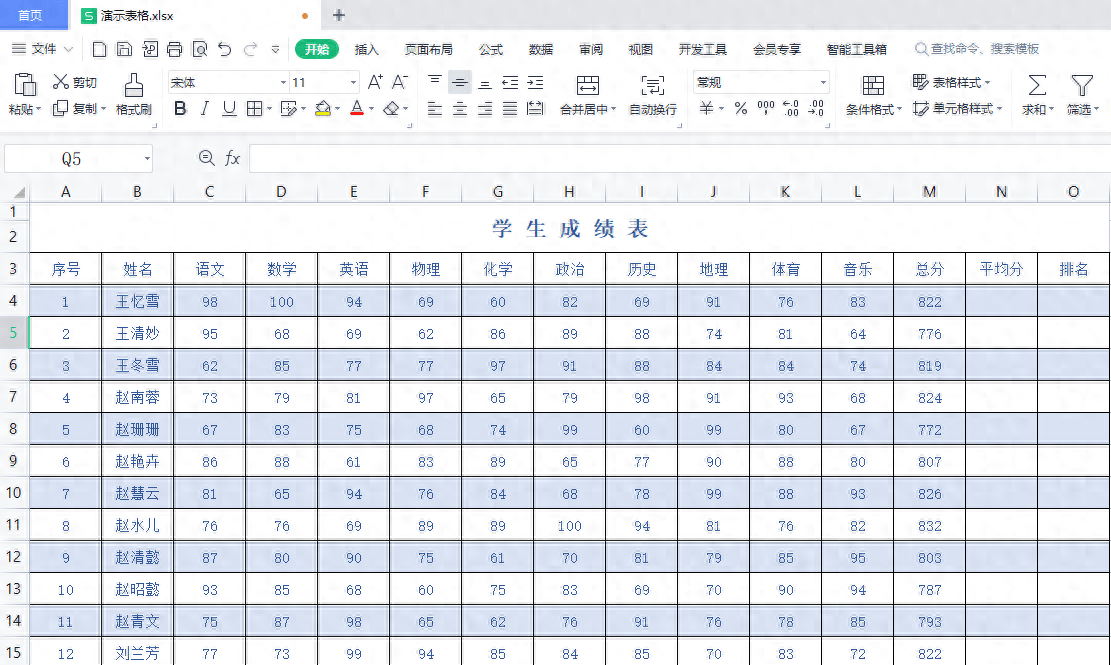Open the 文件 menu dropdown
1111x665 pixels.
43,49
